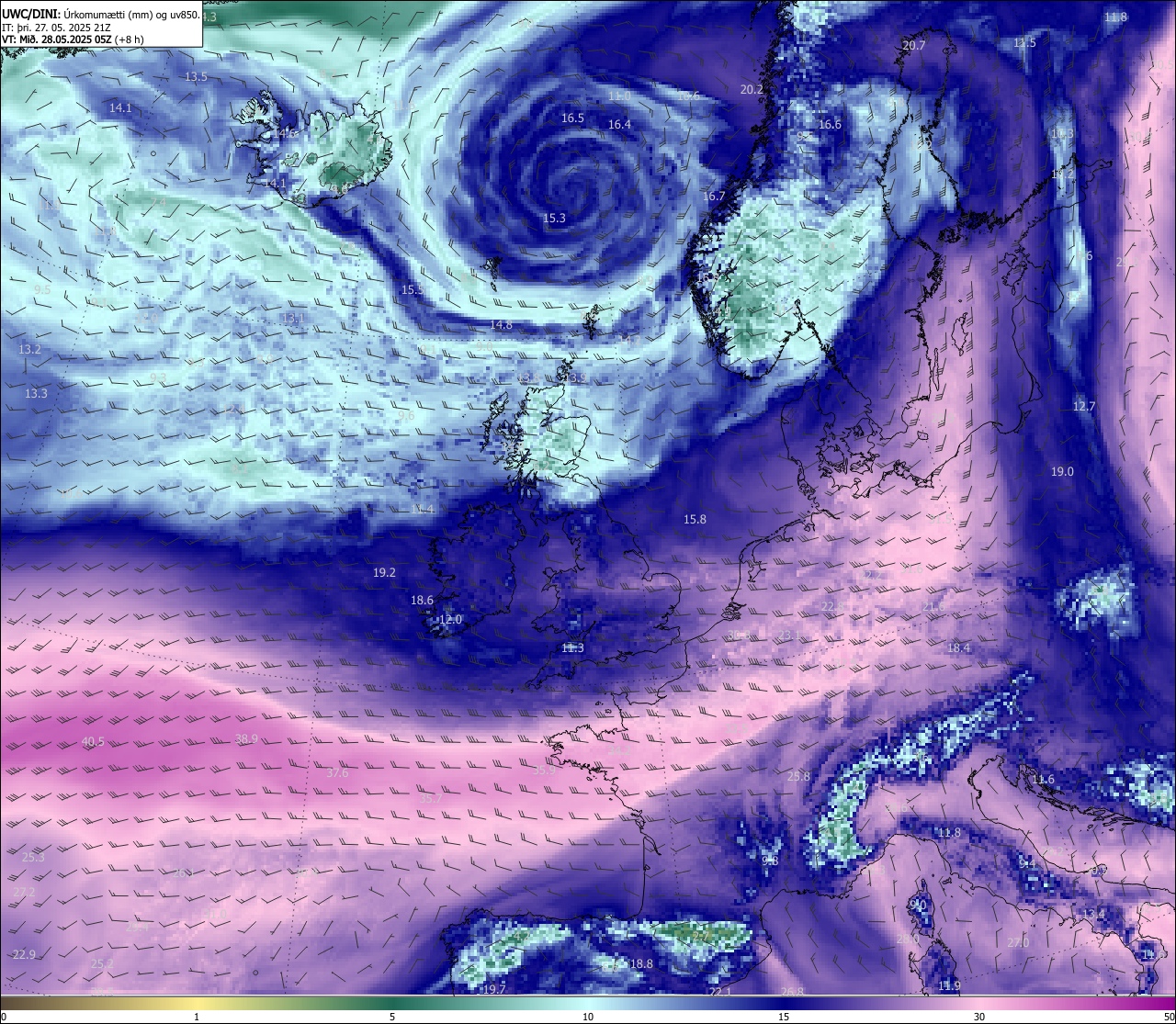
Task: Click the 25.3 value at the lower left
Action: point(33,858)
